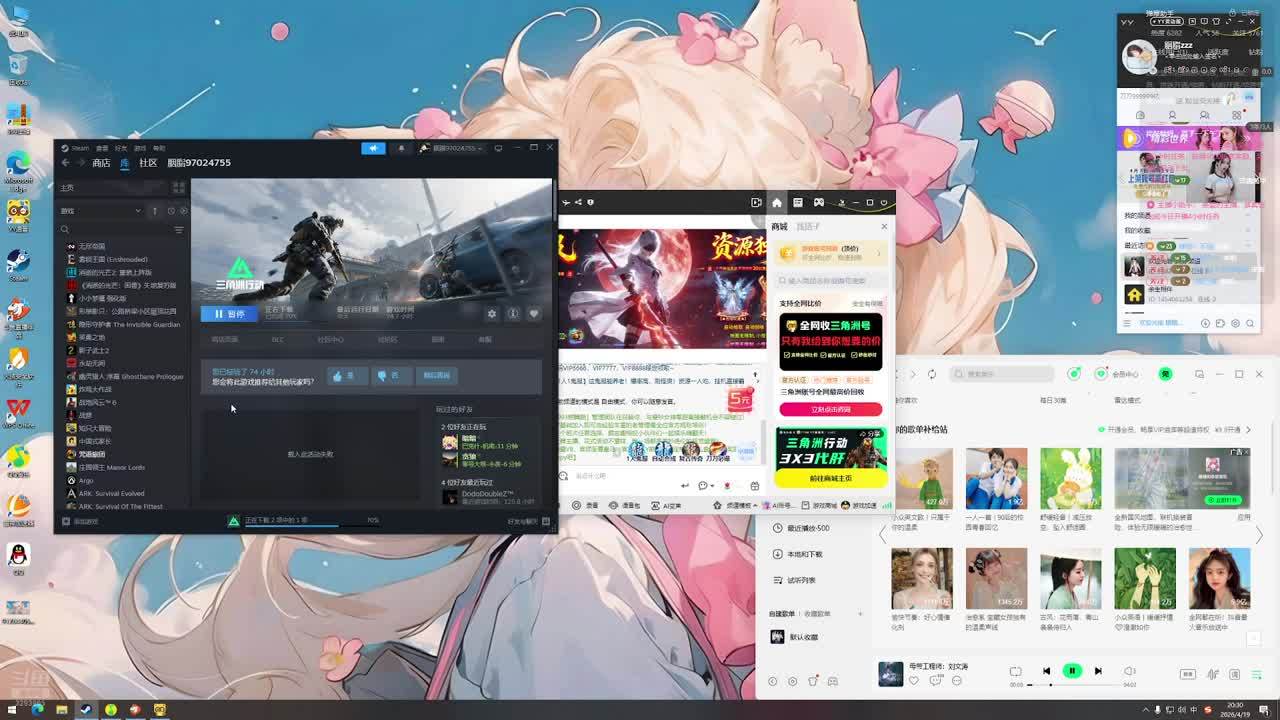Click the thumbs-up recommend button

[x=343, y=376]
